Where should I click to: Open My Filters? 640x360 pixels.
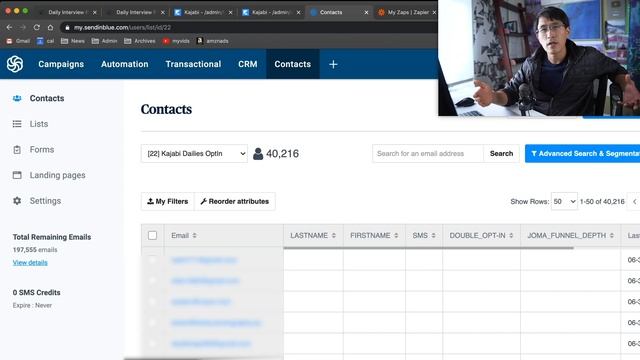pyautogui.click(x=168, y=201)
